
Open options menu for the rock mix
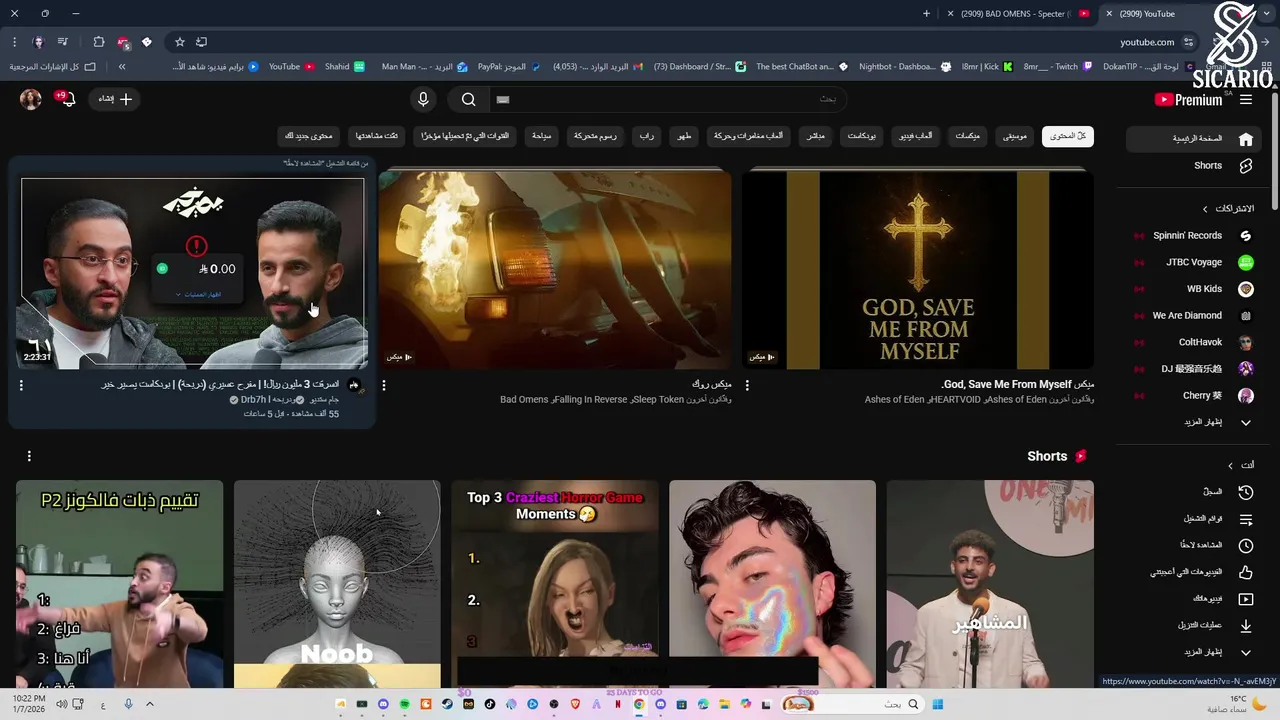click(384, 385)
